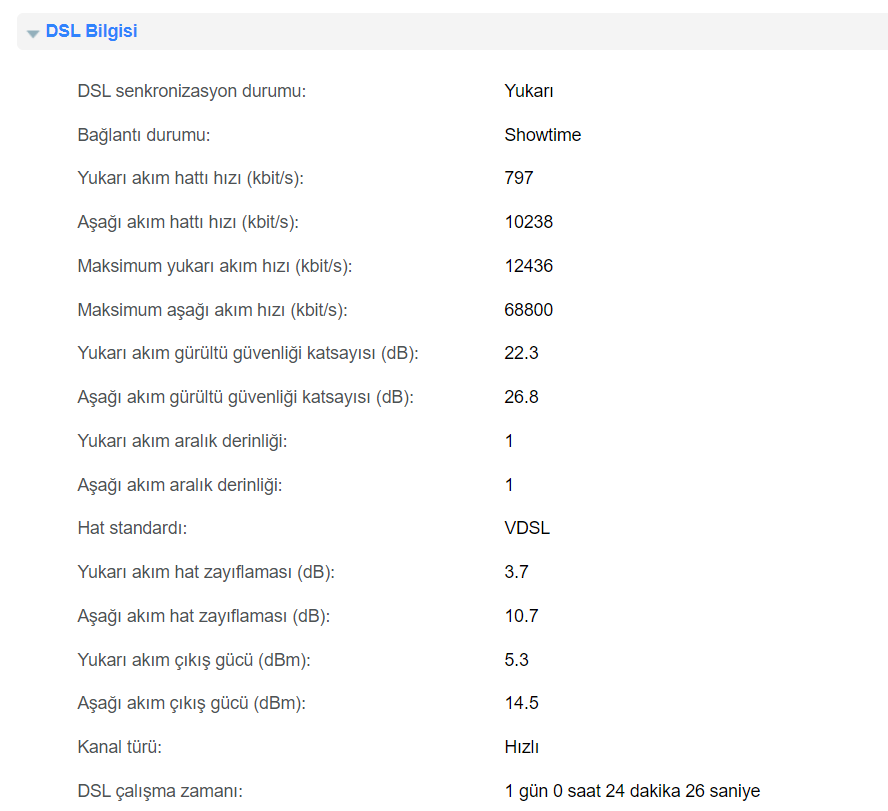Click the upstream output power value 5.3
Image resolution: width=888 pixels, height=811 pixels.
click(516, 660)
